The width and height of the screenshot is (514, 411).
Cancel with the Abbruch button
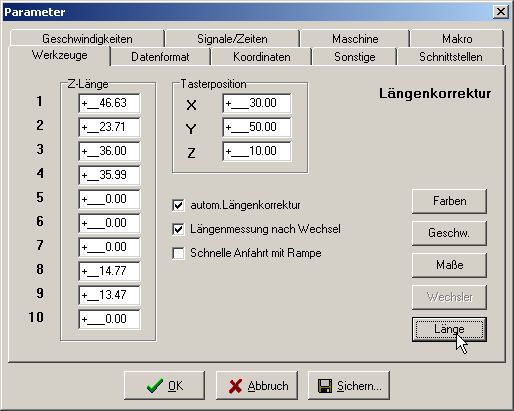click(x=257, y=386)
